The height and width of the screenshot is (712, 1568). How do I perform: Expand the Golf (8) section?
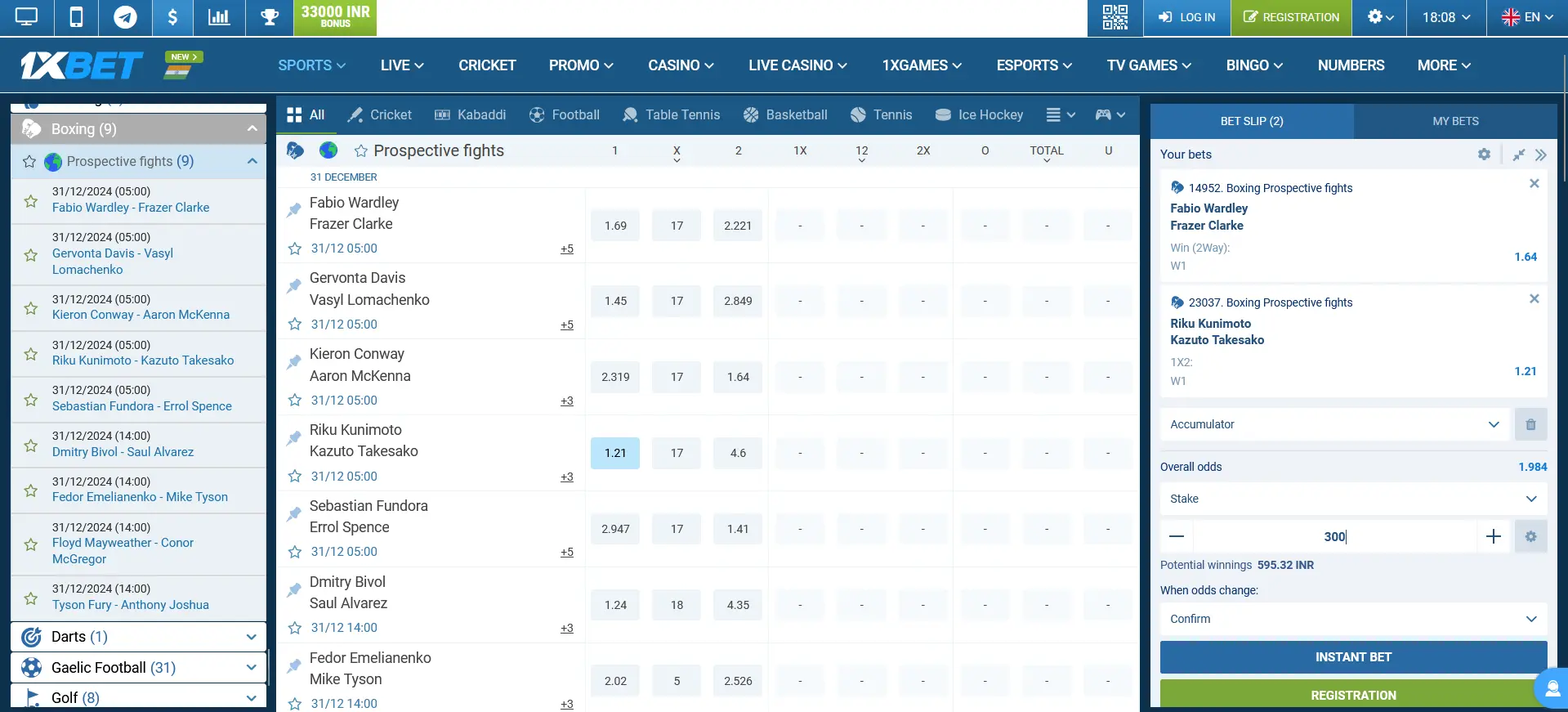pos(251,698)
